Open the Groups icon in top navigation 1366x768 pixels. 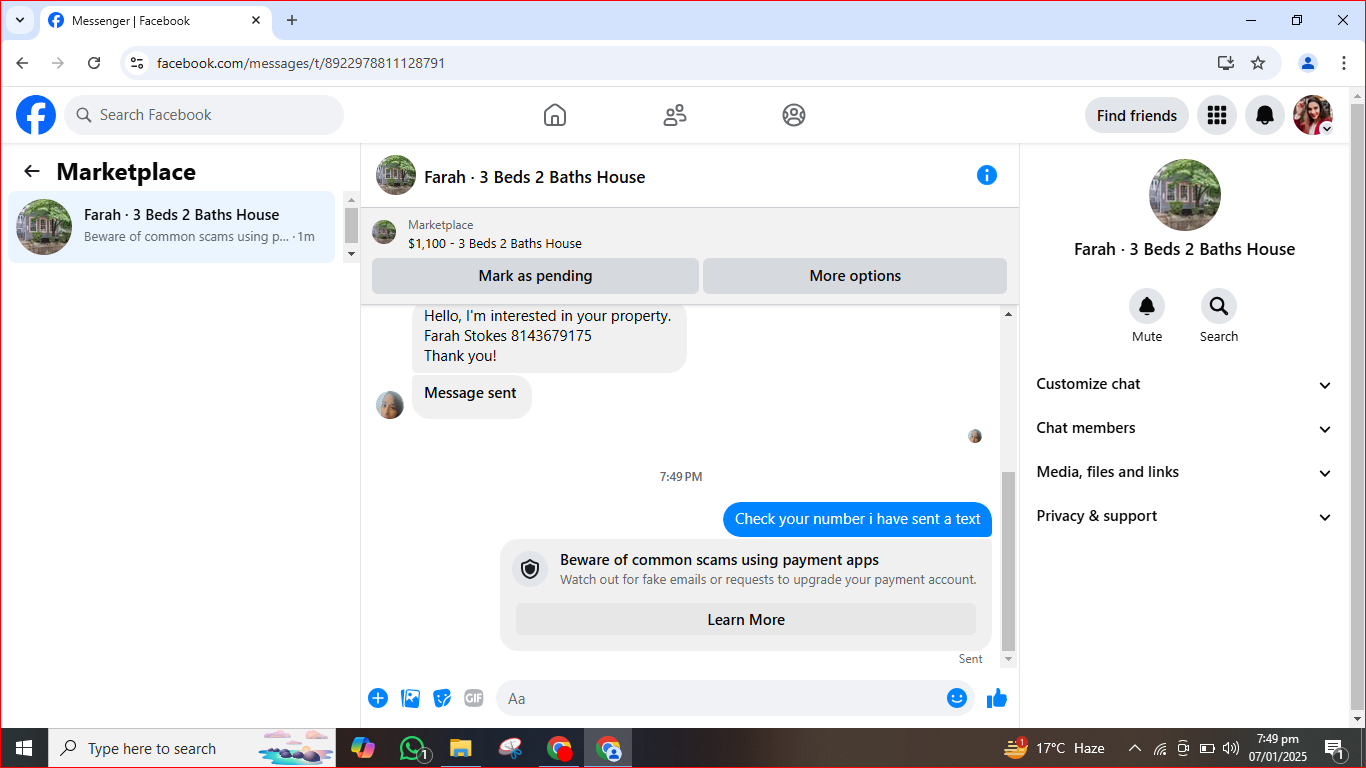(794, 115)
